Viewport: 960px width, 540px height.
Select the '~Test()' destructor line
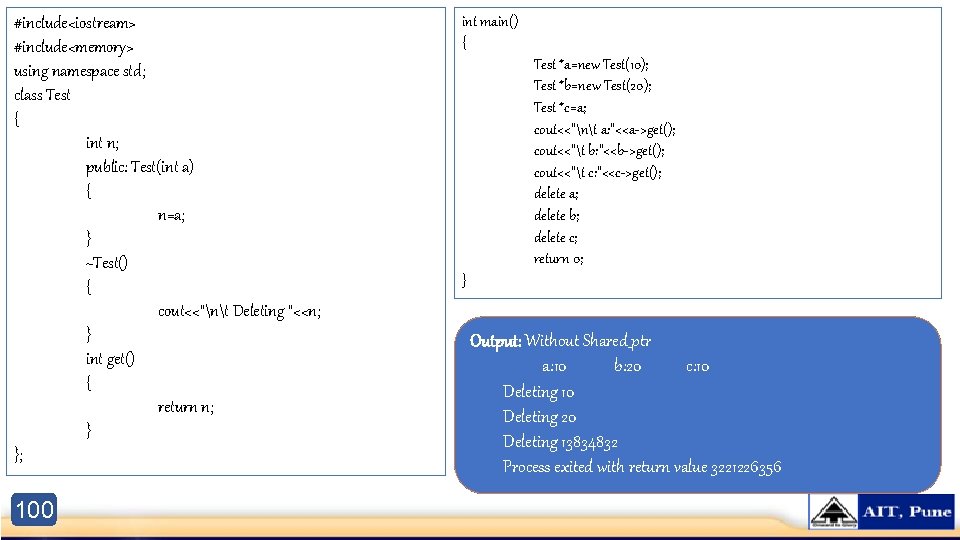tap(107, 263)
